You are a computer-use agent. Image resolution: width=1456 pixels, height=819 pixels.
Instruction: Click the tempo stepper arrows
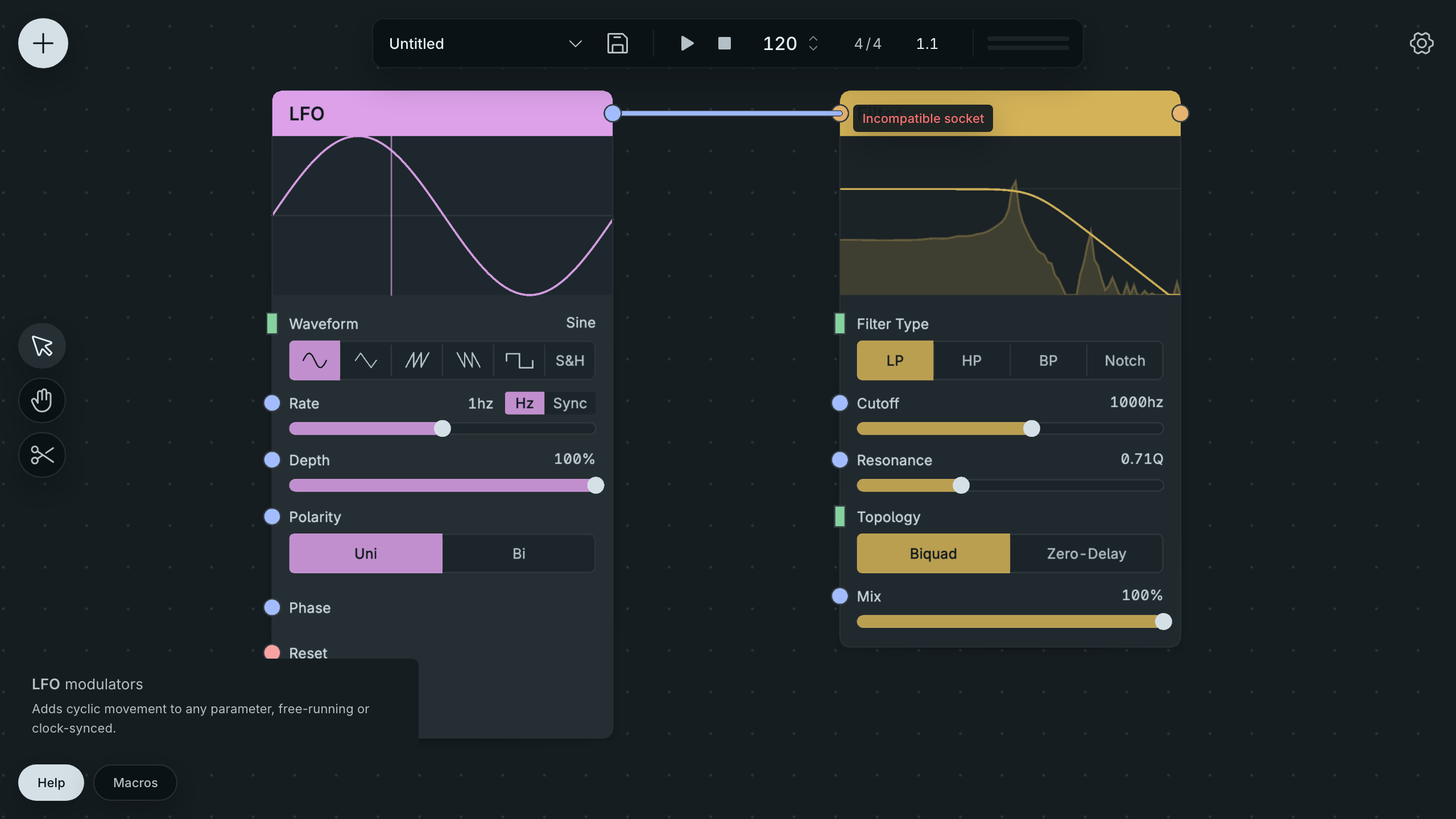tap(813, 43)
